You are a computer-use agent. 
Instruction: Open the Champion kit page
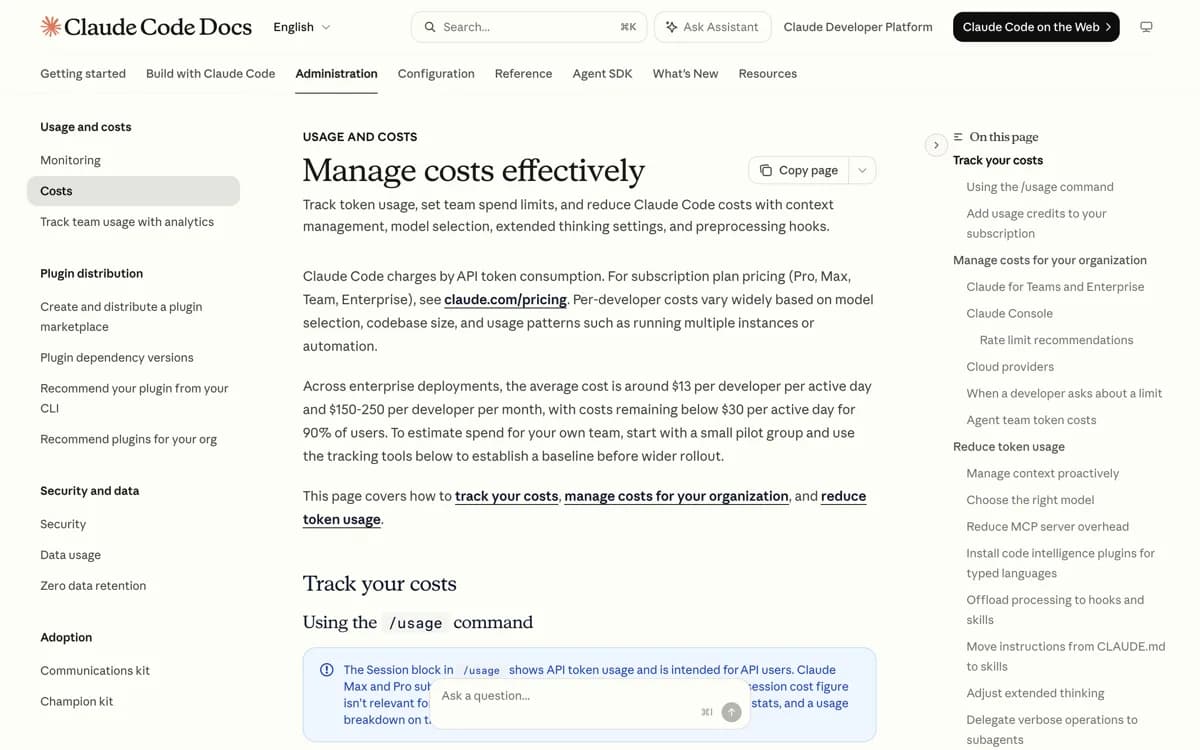[76, 702]
